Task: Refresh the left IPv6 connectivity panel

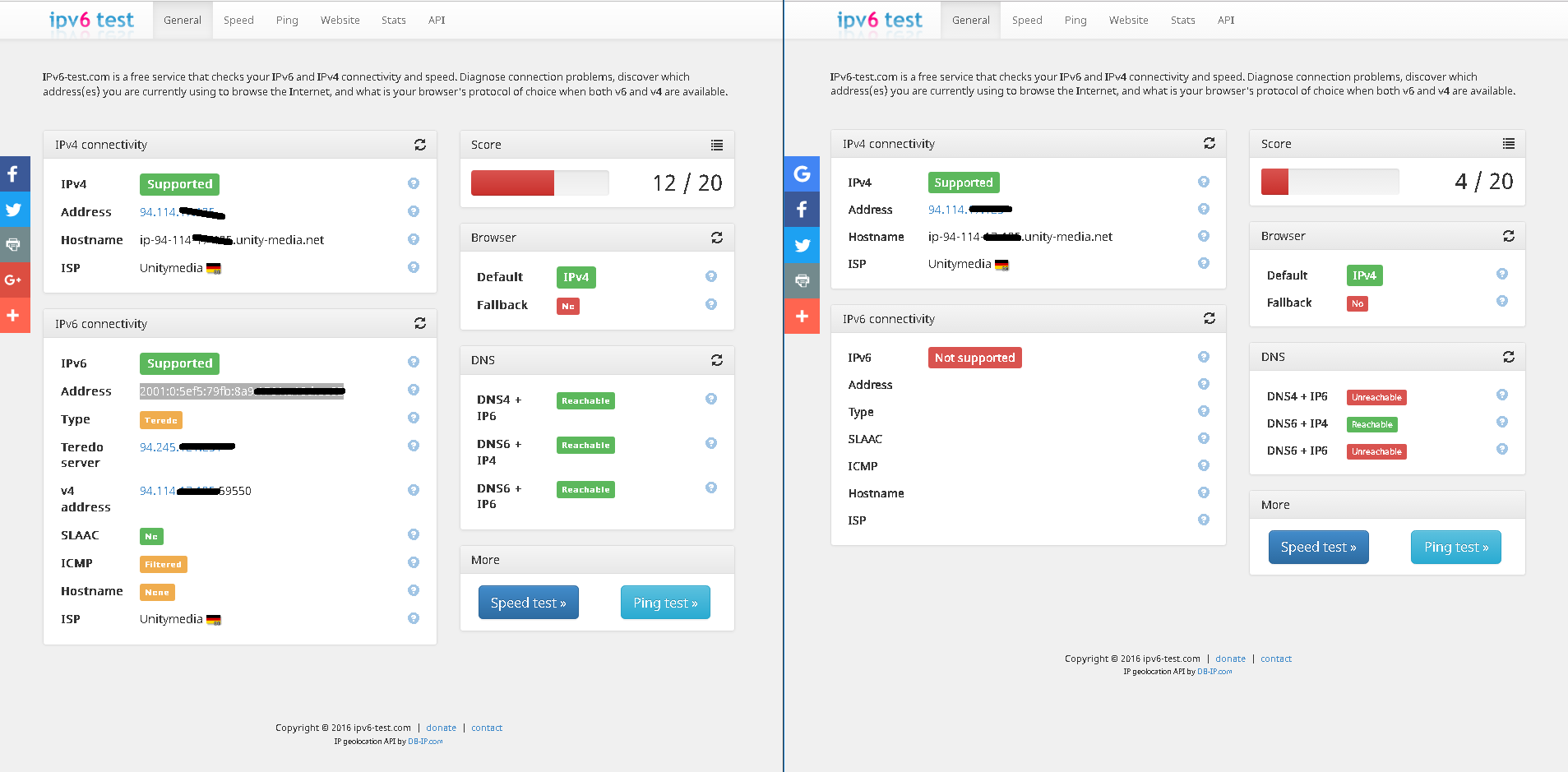Action: (420, 324)
